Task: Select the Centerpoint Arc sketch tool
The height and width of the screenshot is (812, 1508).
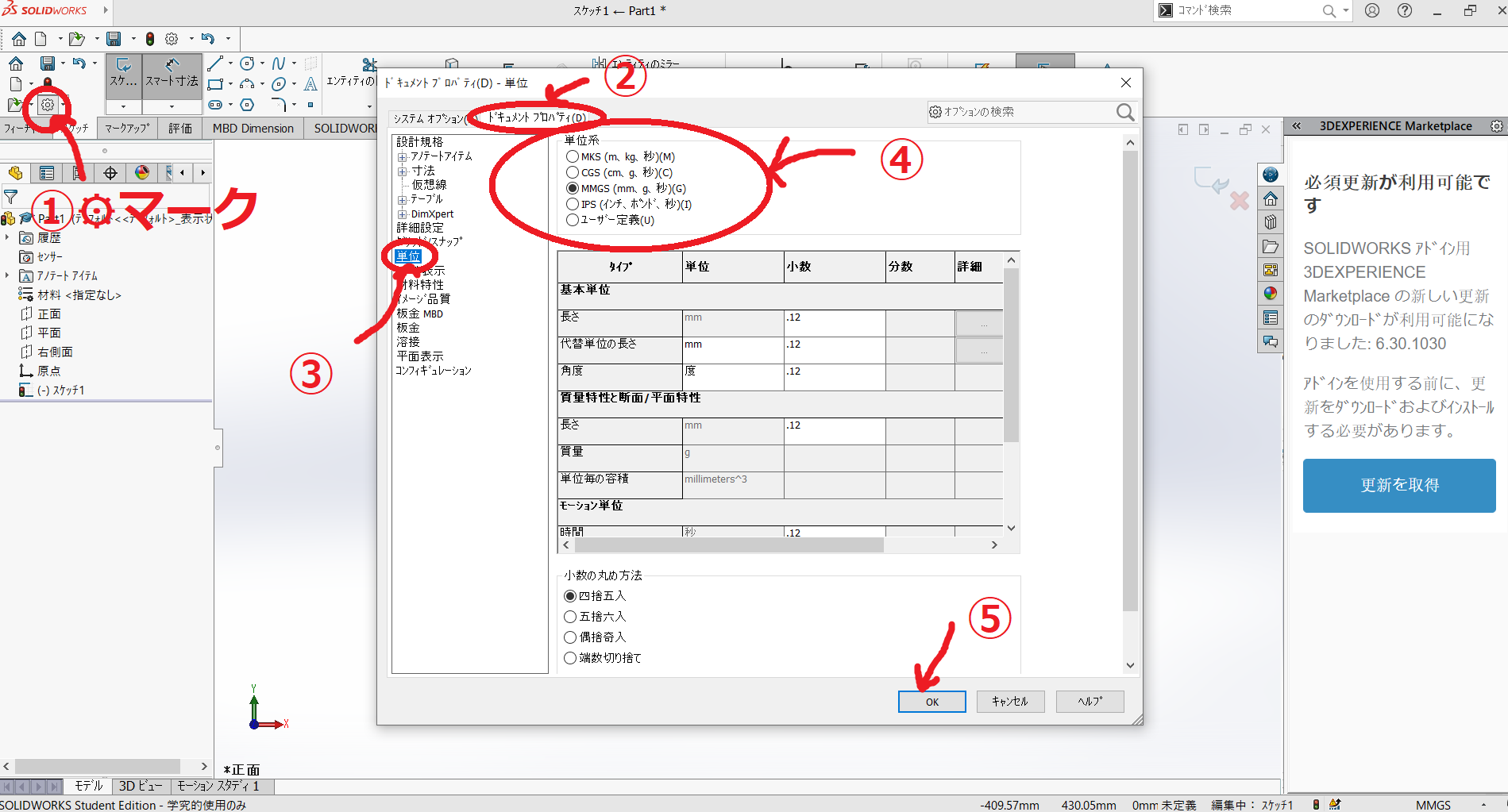Action: pyautogui.click(x=247, y=84)
